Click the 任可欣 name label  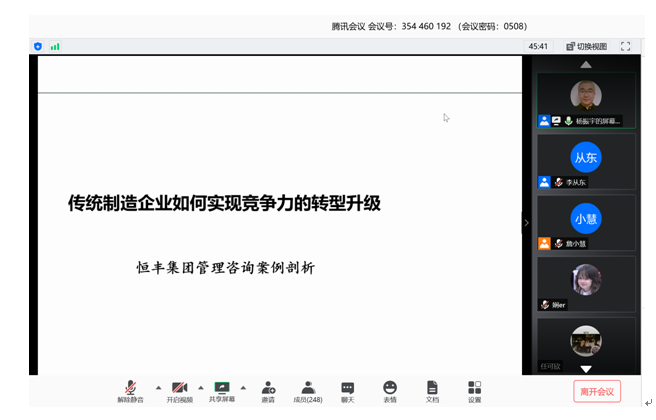click(x=550, y=366)
